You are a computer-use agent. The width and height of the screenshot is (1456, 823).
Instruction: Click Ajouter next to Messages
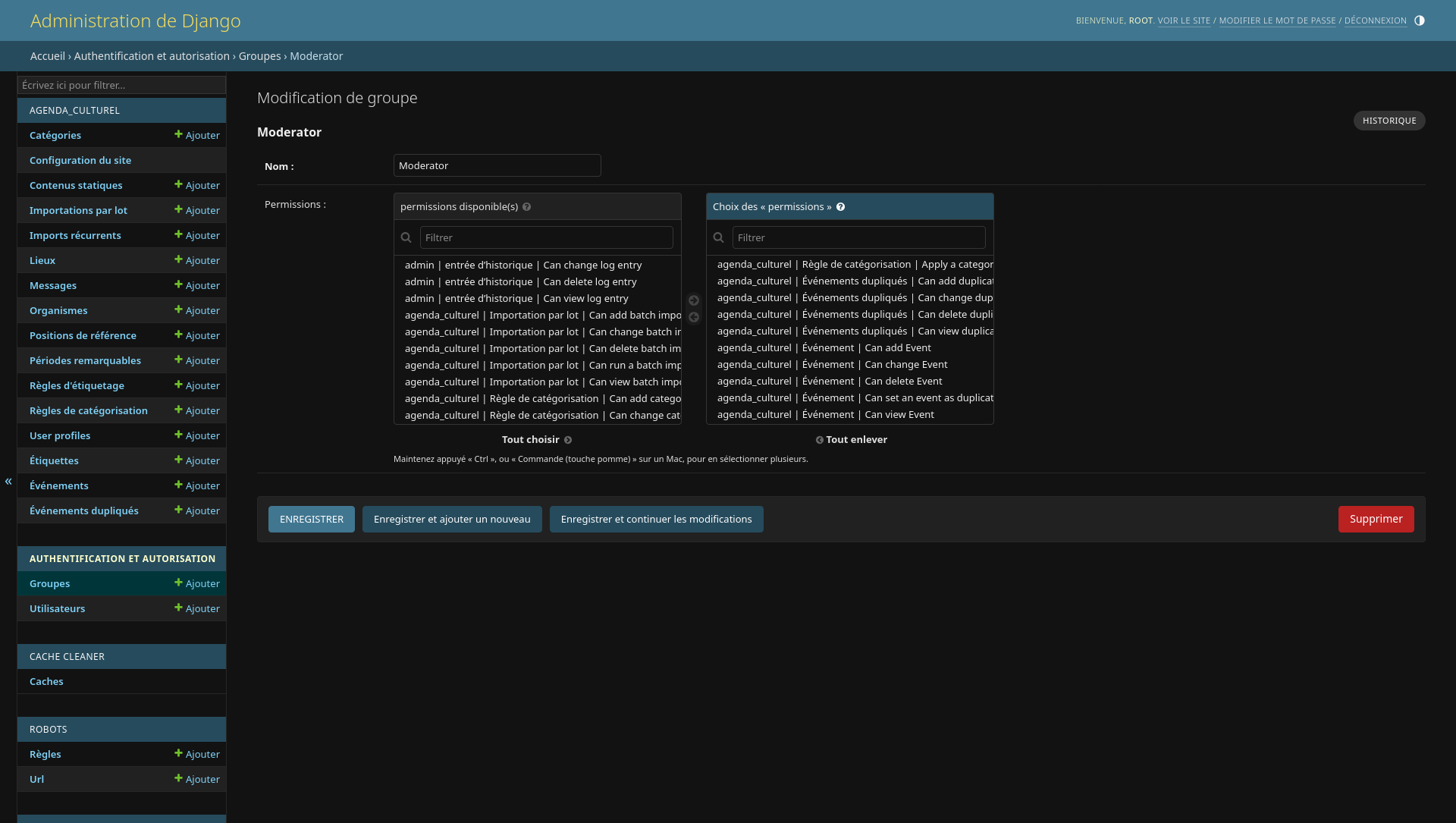(197, 285)
